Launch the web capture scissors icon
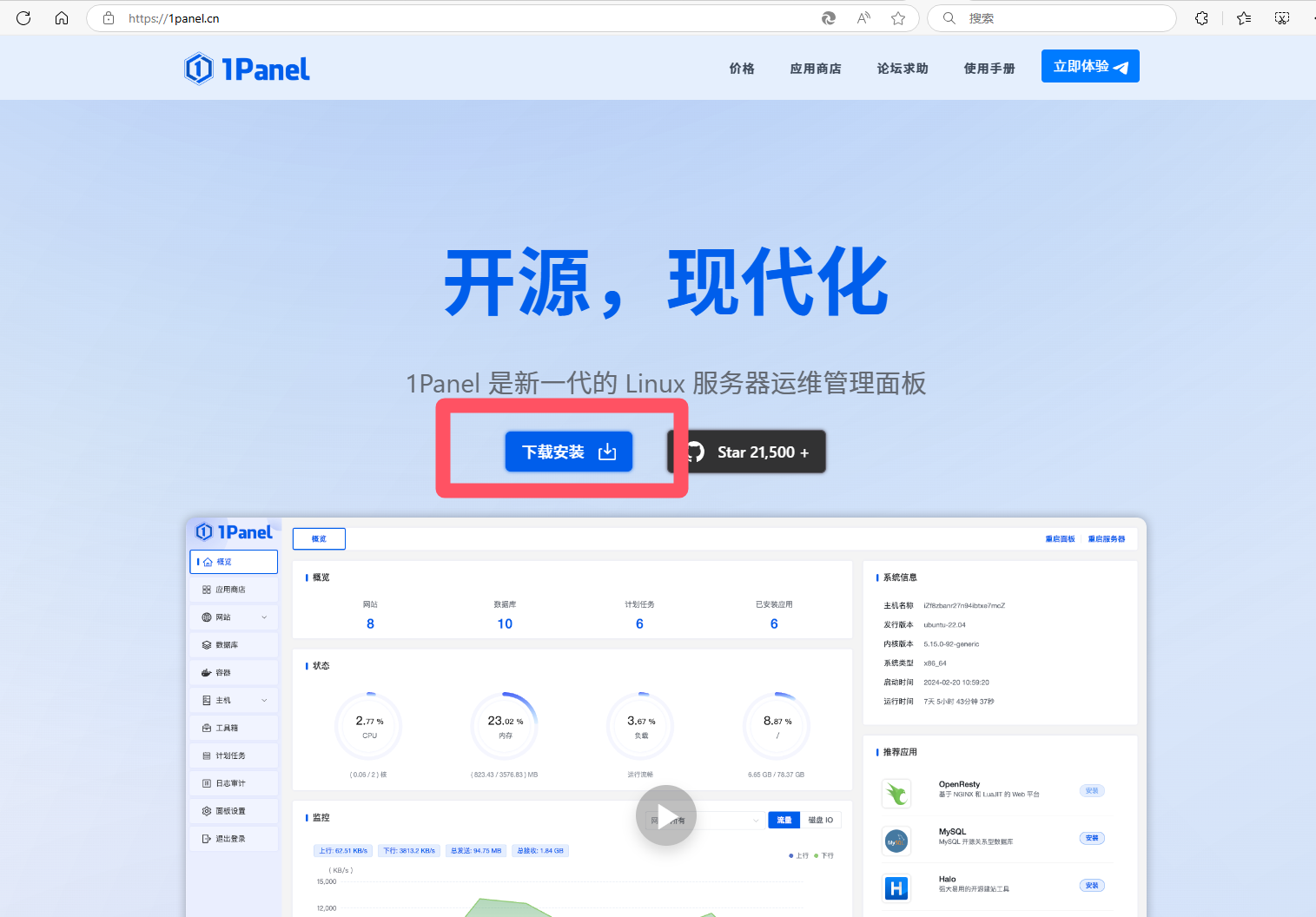The image size is (1316, 917). 1282,18
